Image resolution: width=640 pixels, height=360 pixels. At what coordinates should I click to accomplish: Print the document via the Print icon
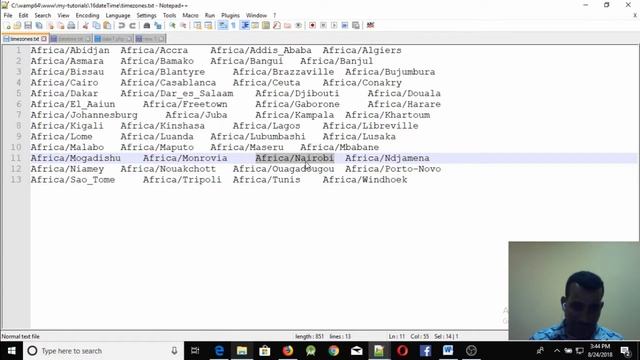coord(71,26)
